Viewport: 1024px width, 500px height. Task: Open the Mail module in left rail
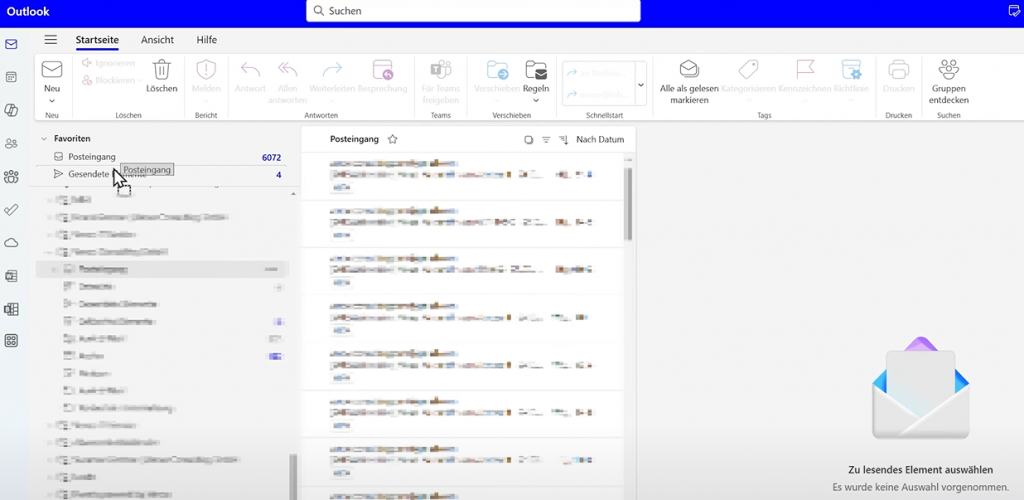click(x=11, y=44)
